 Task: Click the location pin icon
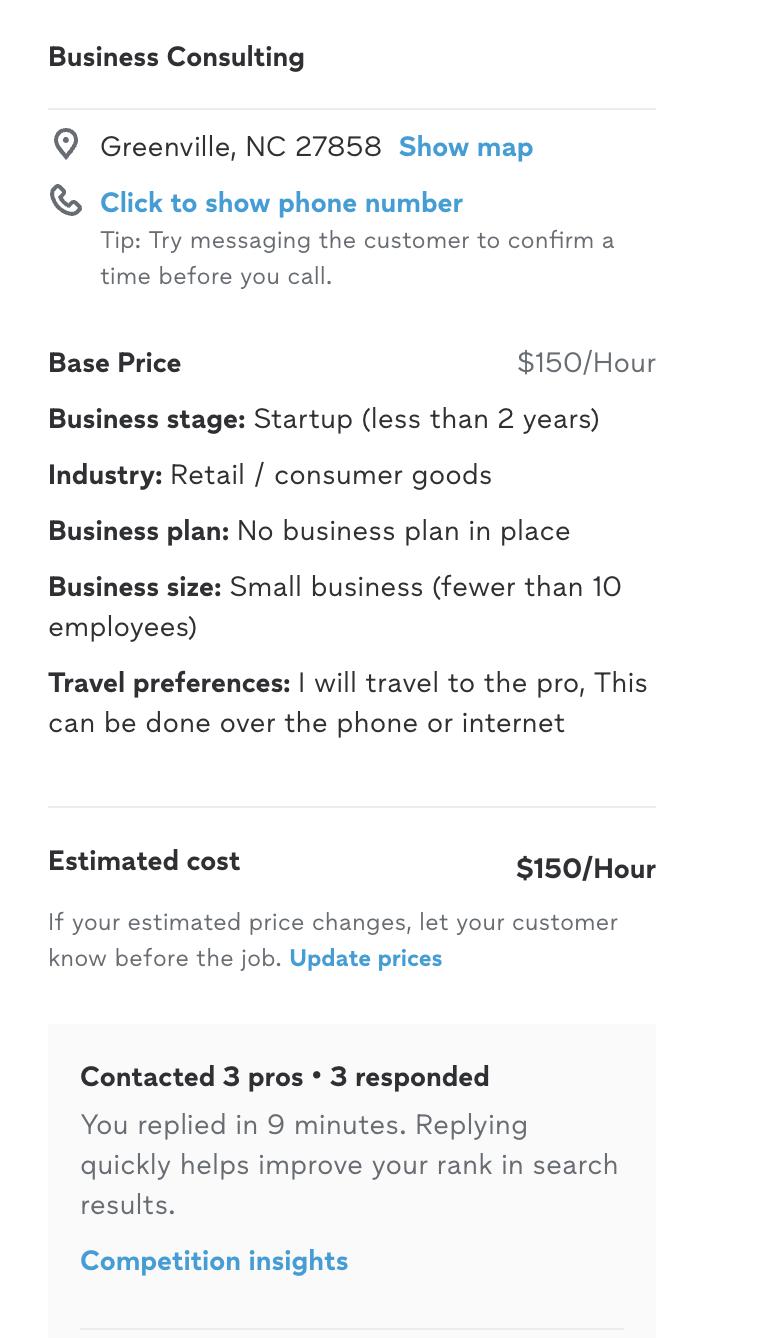pos(66,146)
